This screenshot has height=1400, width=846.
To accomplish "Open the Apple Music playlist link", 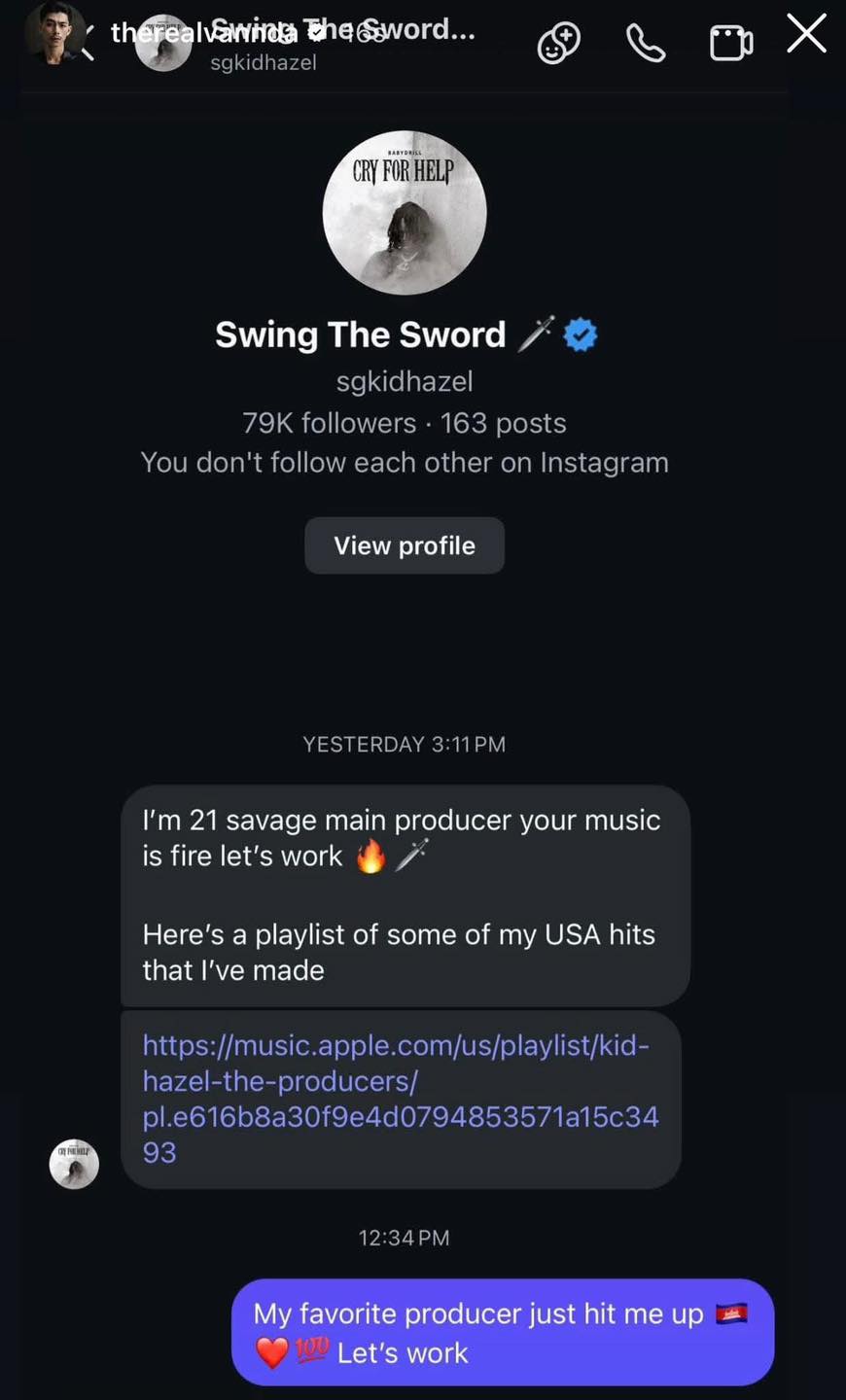I will pos(400,1099).
